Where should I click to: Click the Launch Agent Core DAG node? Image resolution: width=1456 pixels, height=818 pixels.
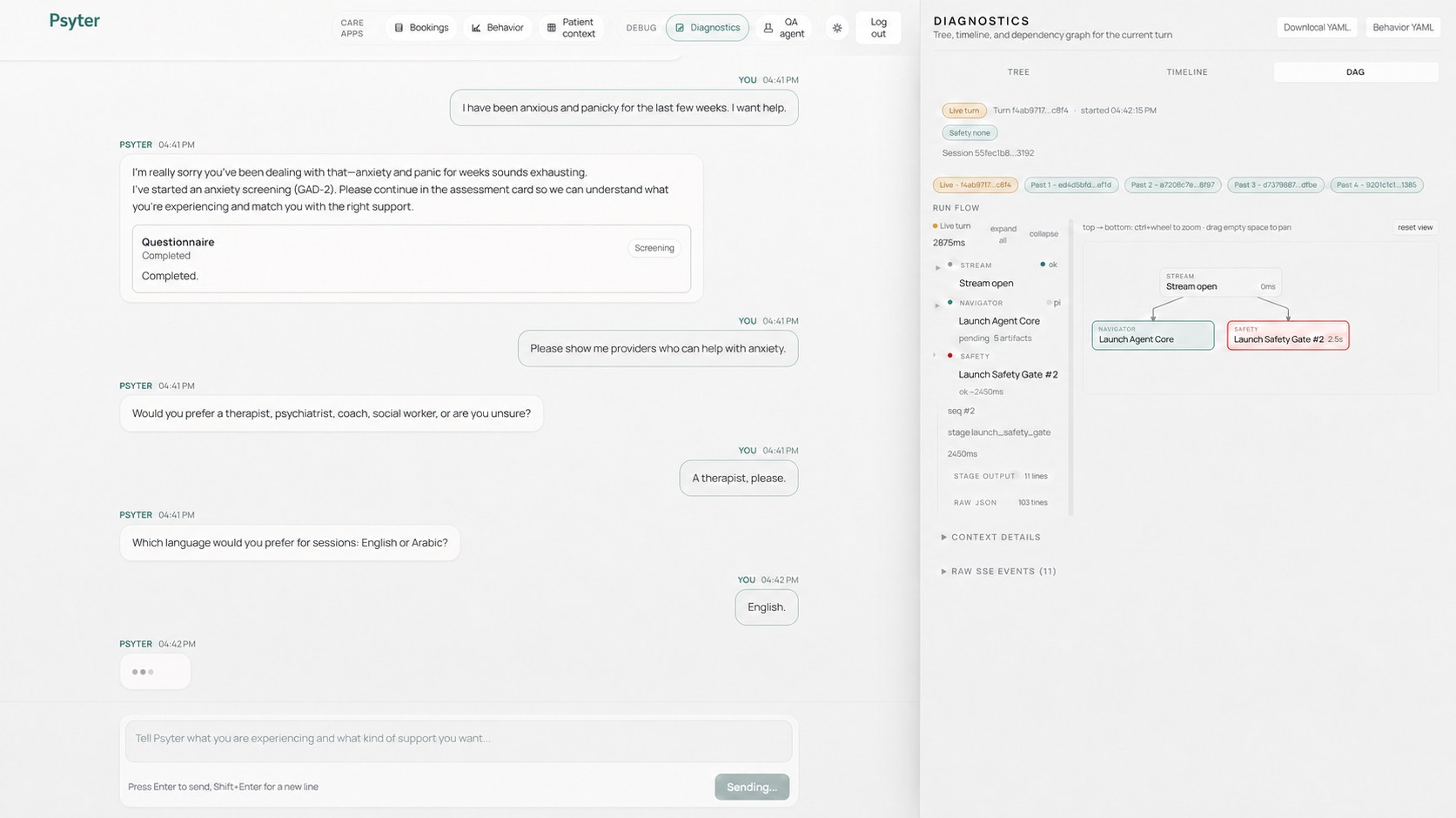pyautogui.click(x=1153, y=336)
